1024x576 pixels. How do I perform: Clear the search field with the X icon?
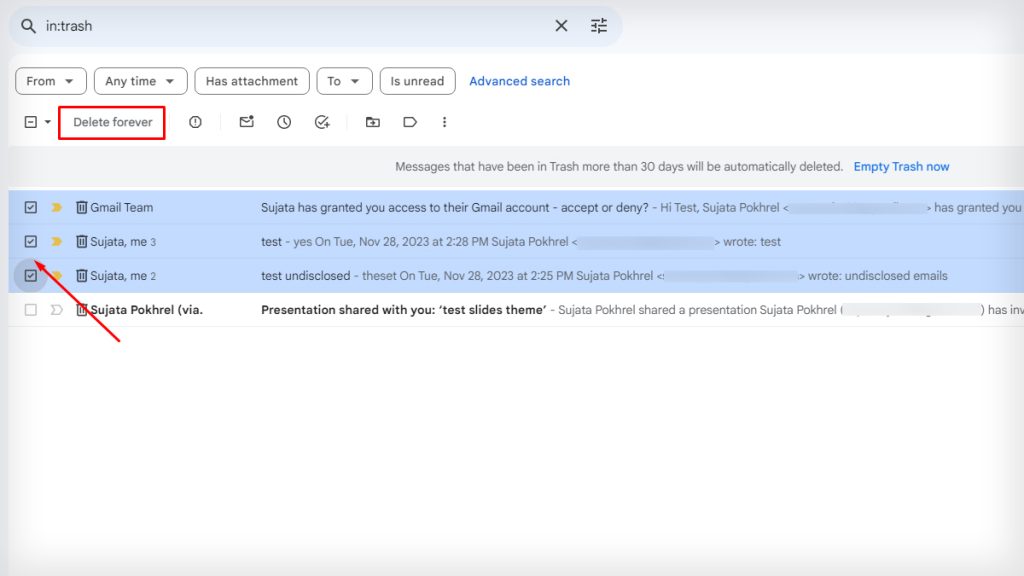click(x=561, y=25)
